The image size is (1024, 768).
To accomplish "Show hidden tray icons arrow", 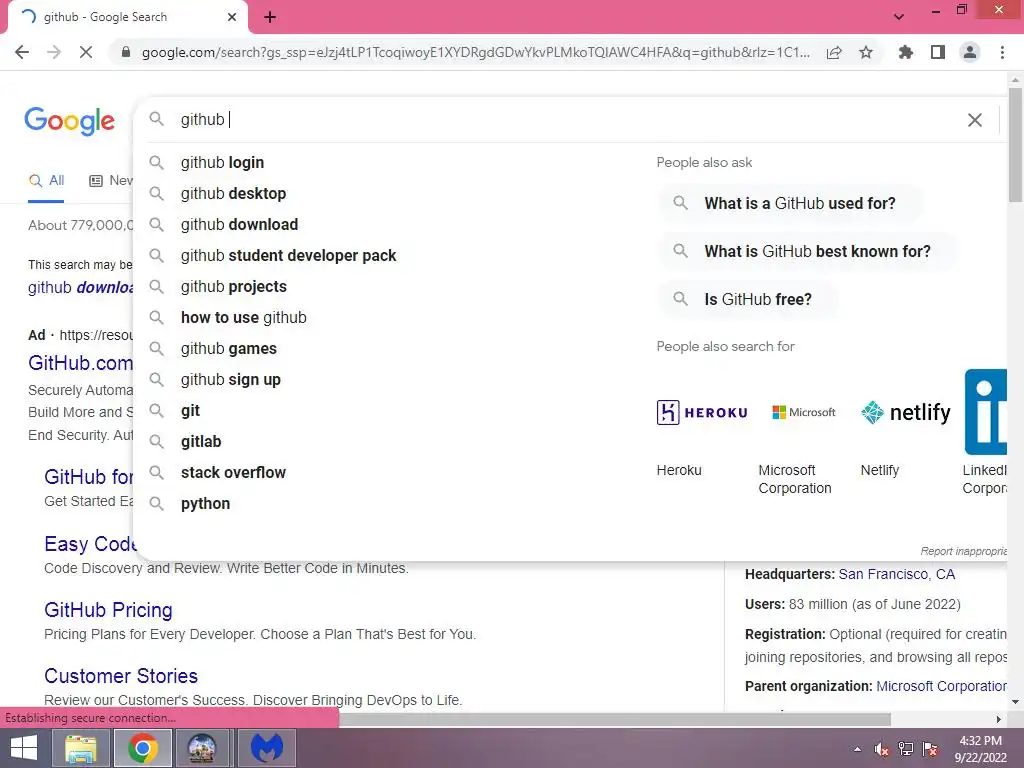I will pos(857,749).
